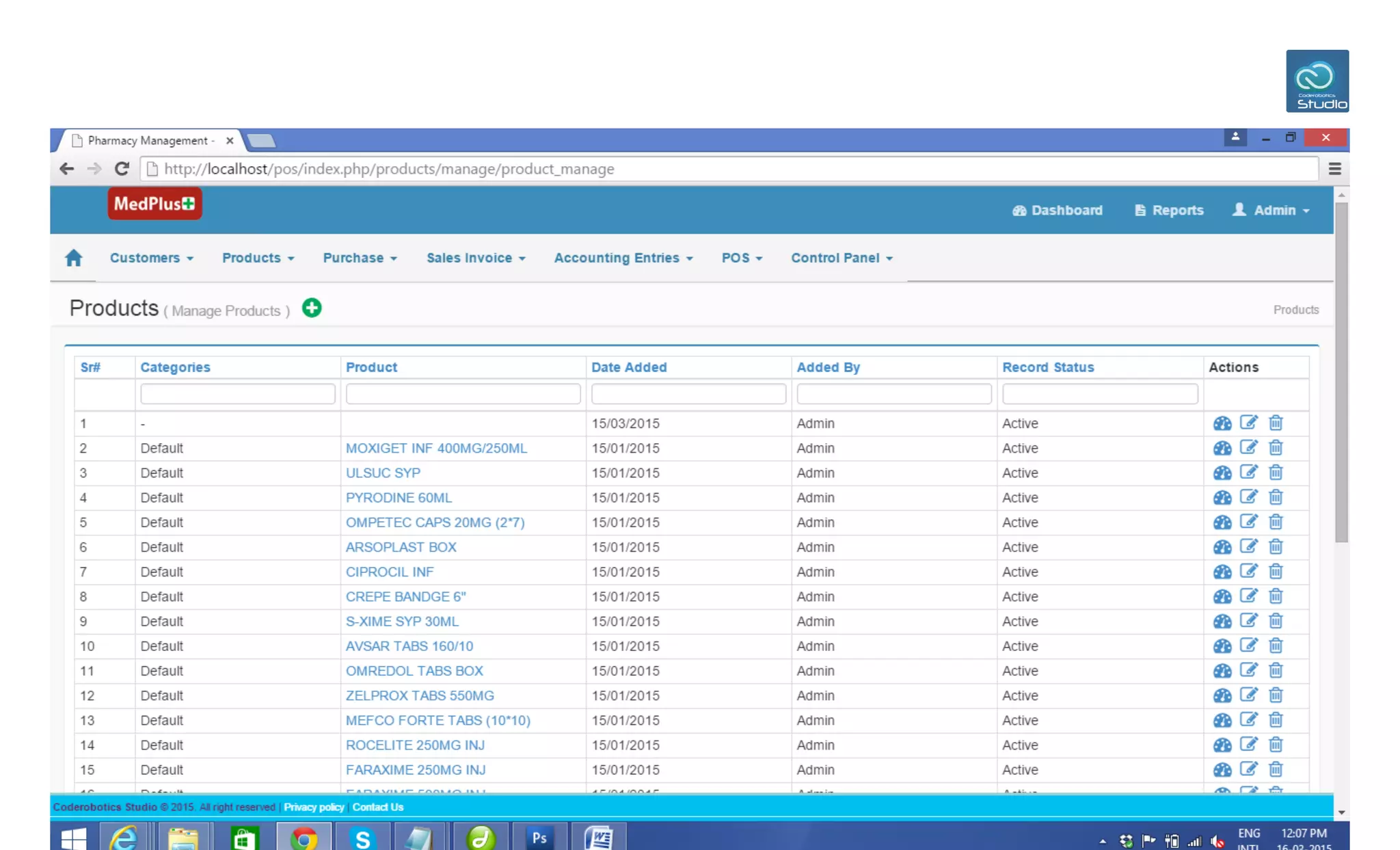
Task: Click the Product column filter input field
Action: (x=463, y=394)
